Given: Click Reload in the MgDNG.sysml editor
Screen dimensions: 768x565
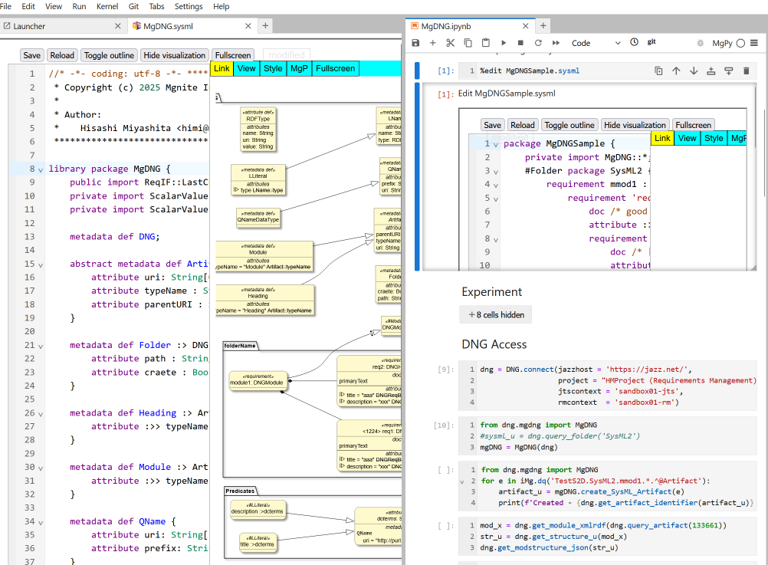Looking at the screenshot, I should point(62,56).
